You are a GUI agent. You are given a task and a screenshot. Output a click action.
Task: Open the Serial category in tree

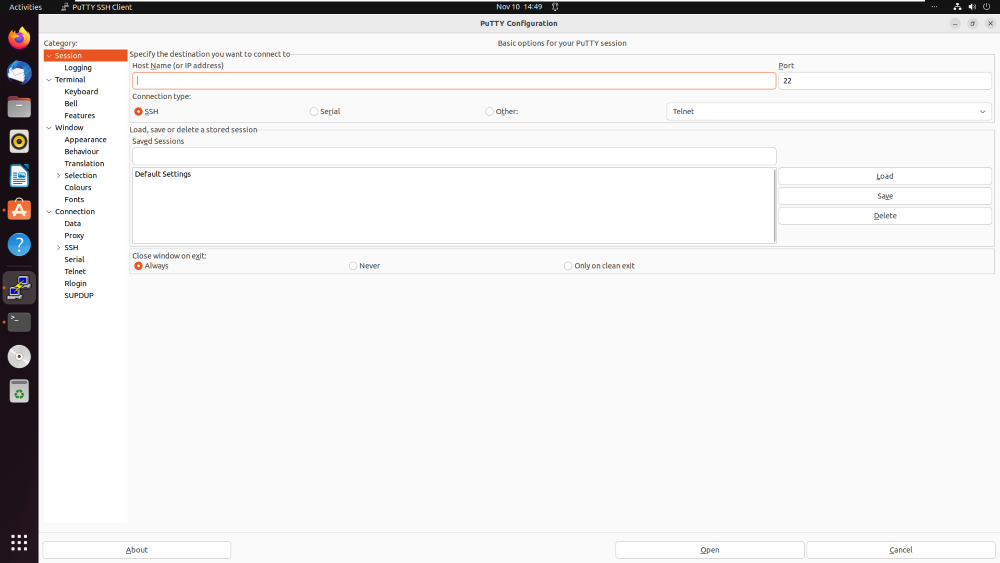(74, 260)
